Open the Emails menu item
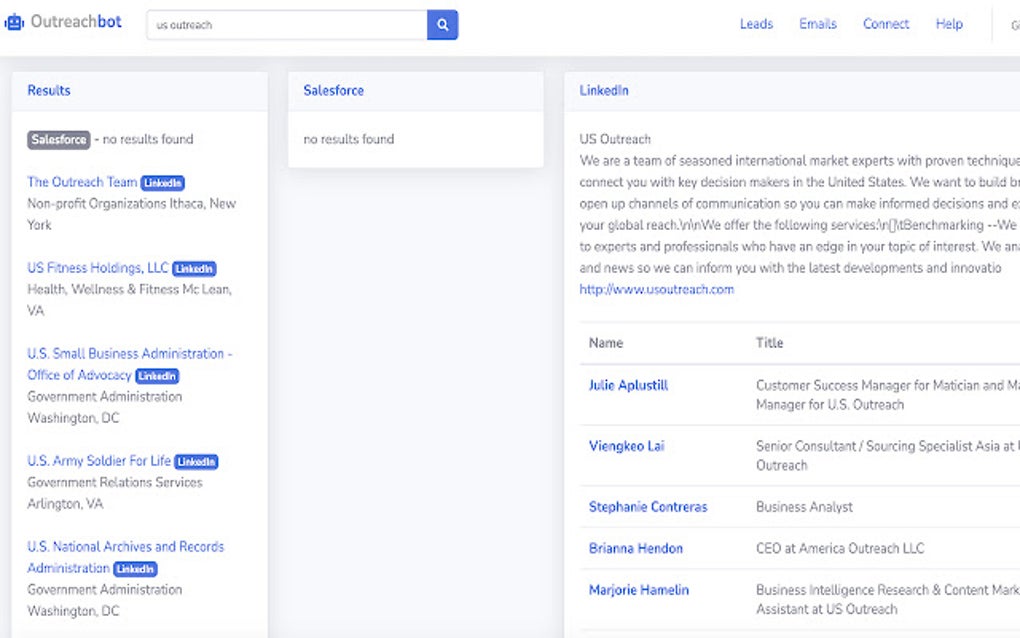Viewport: 1020px width, 638px height. pos(818,24)
